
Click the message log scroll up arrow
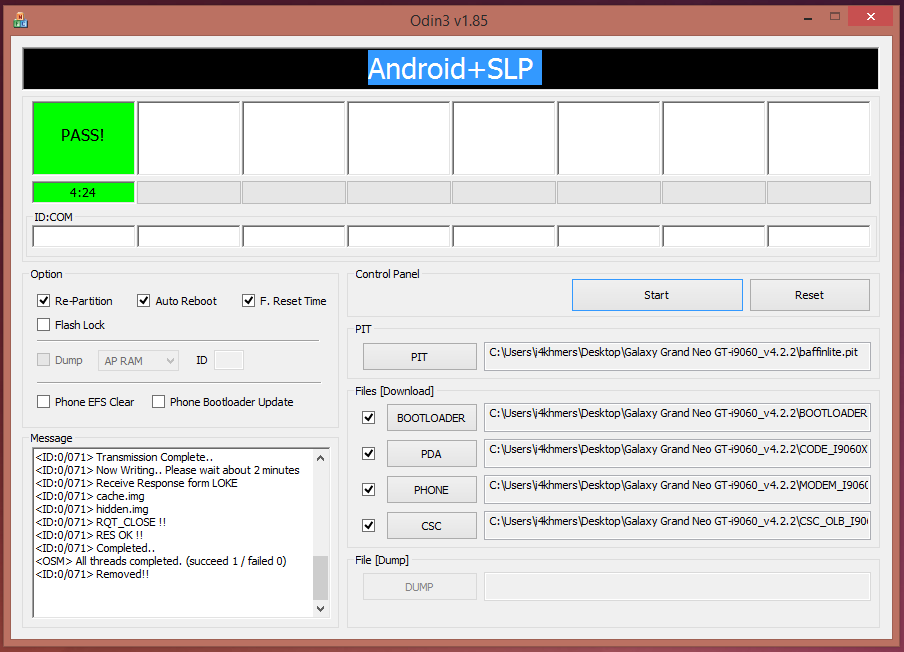(321, 458)
